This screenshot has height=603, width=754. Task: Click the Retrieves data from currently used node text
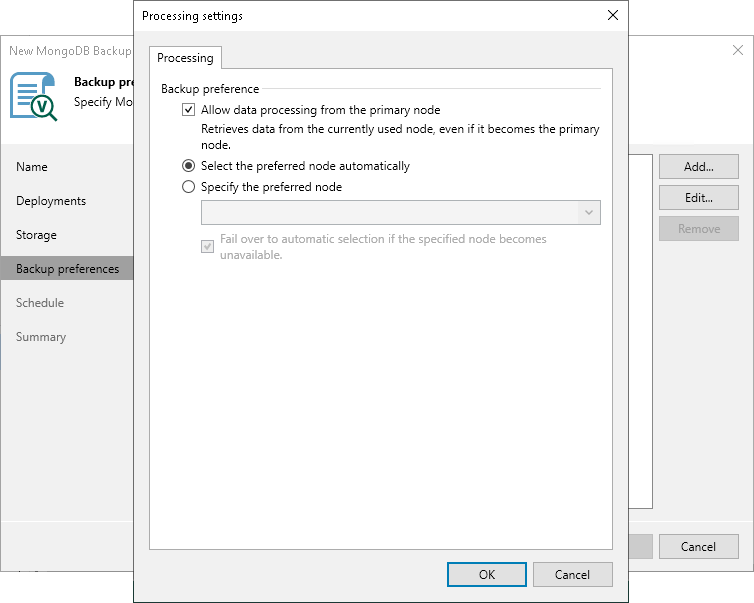(400, 137)
